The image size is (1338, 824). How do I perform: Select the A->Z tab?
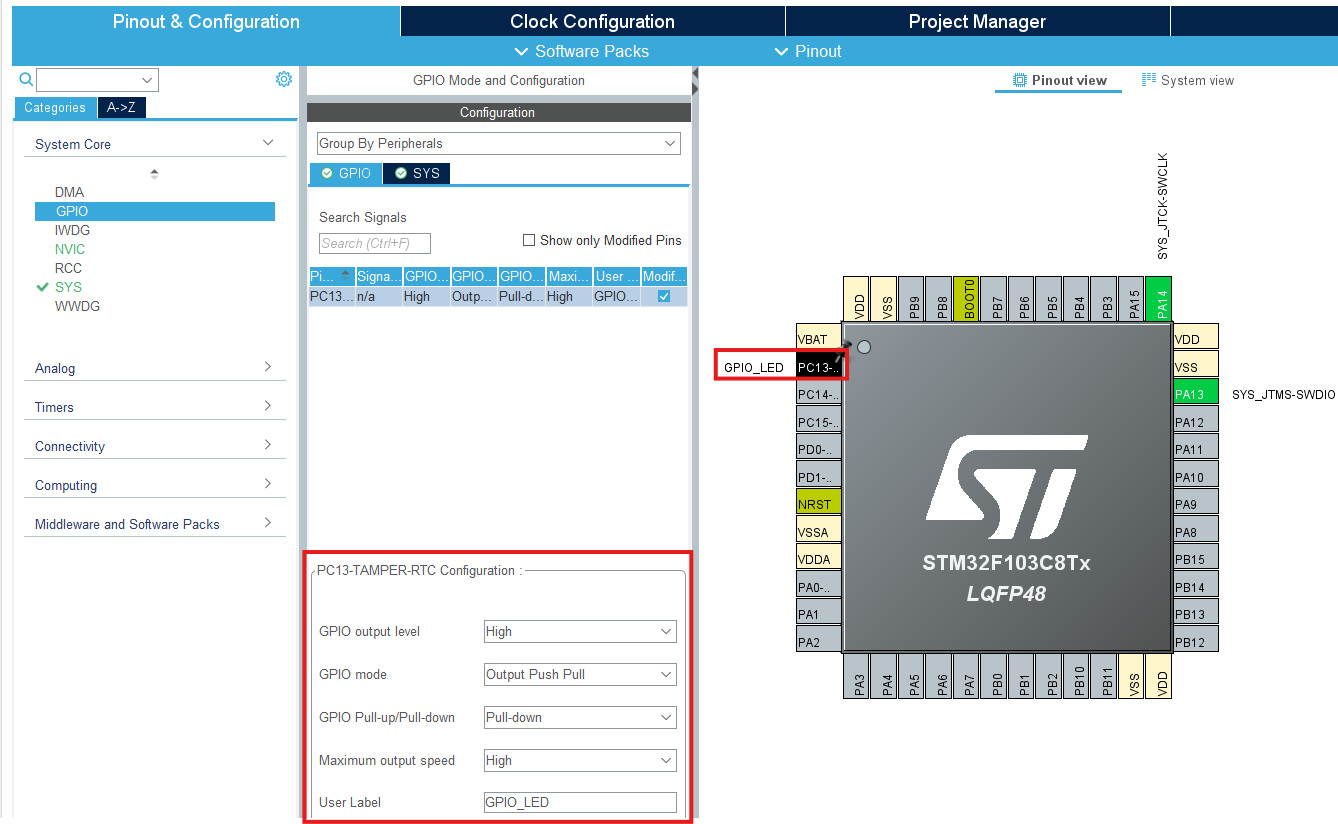tap(122, 108)
